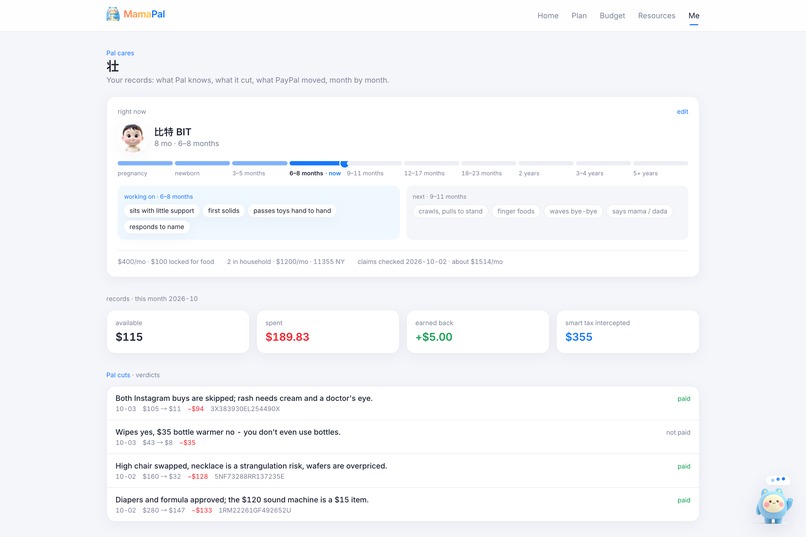
Task: Click the 'finger foods' chip
Action: (x=516, y=211)
